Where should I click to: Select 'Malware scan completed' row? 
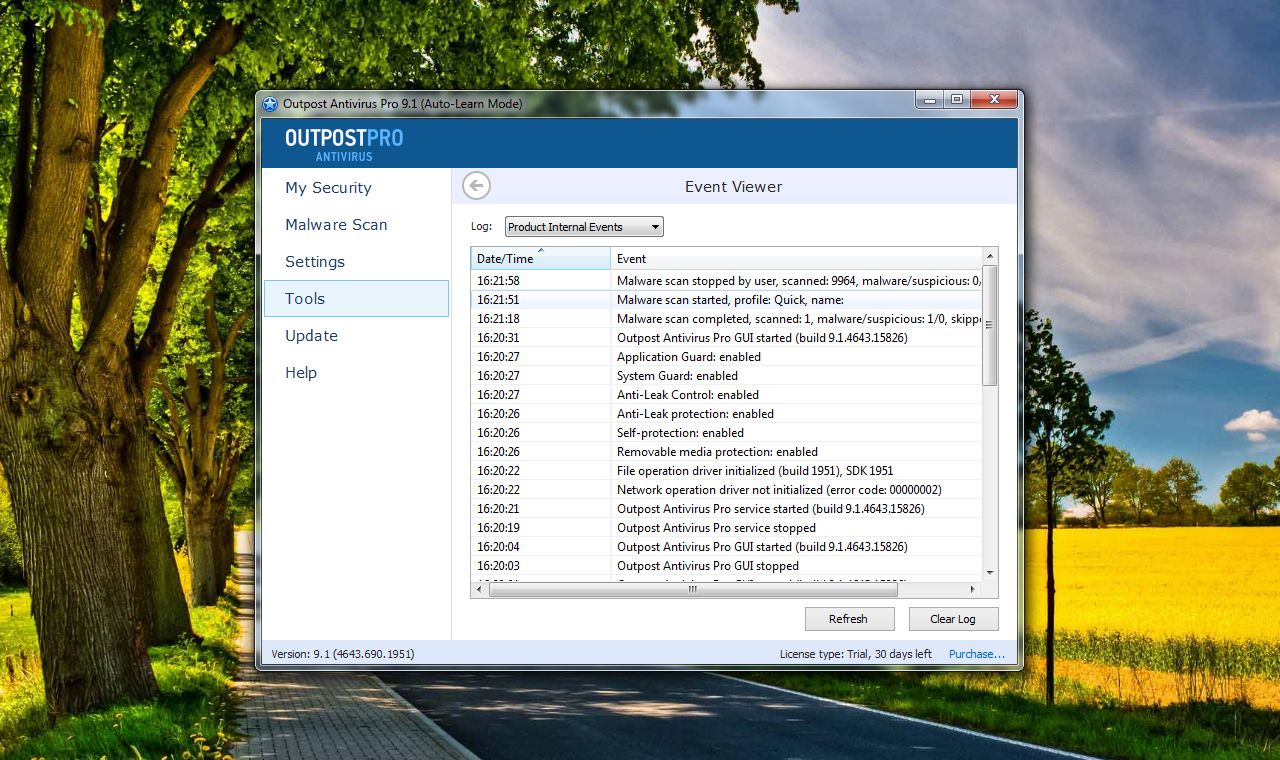[x=727, y=319]
